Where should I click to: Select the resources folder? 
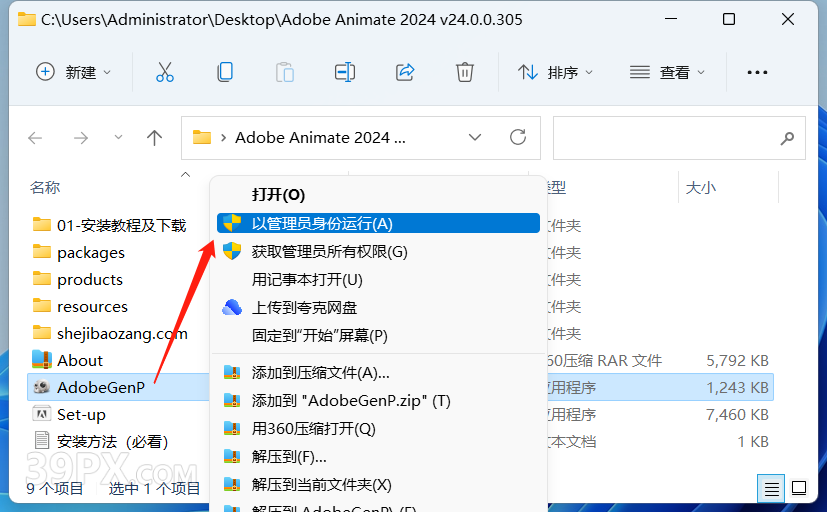(92, 307)
